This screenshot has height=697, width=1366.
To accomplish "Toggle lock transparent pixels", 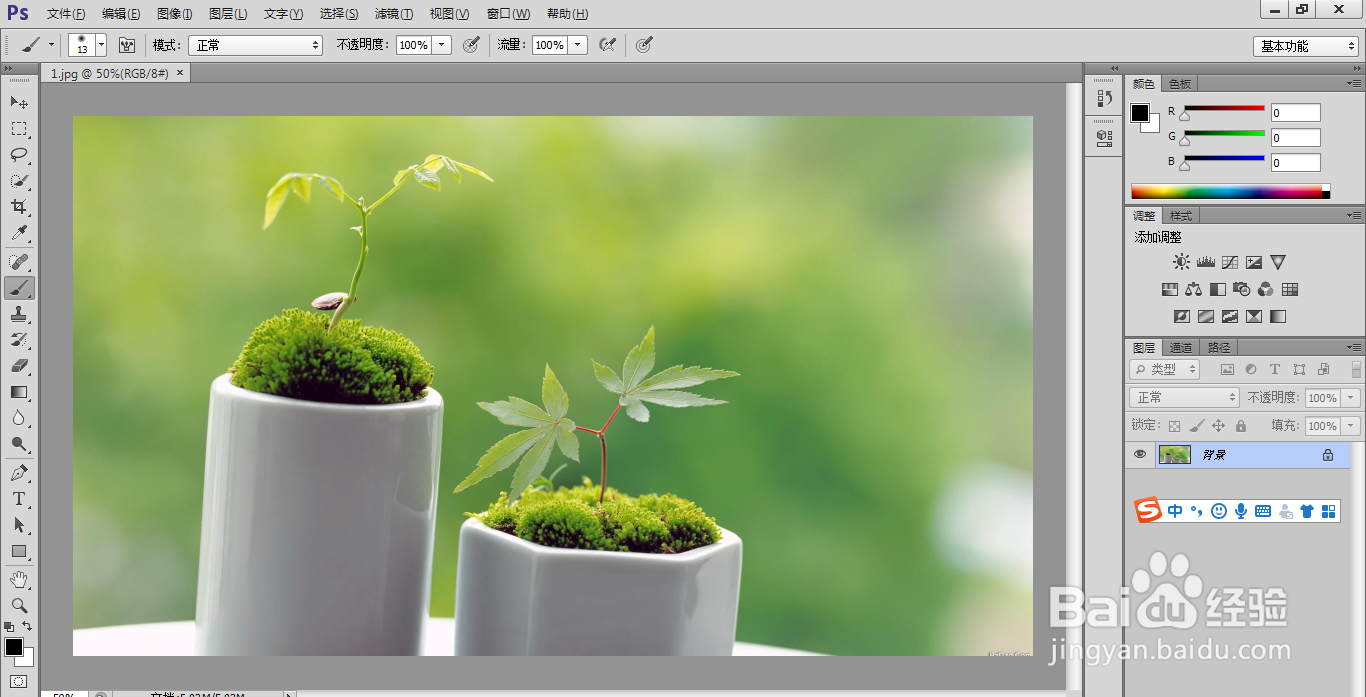I will coord(1175,426).
